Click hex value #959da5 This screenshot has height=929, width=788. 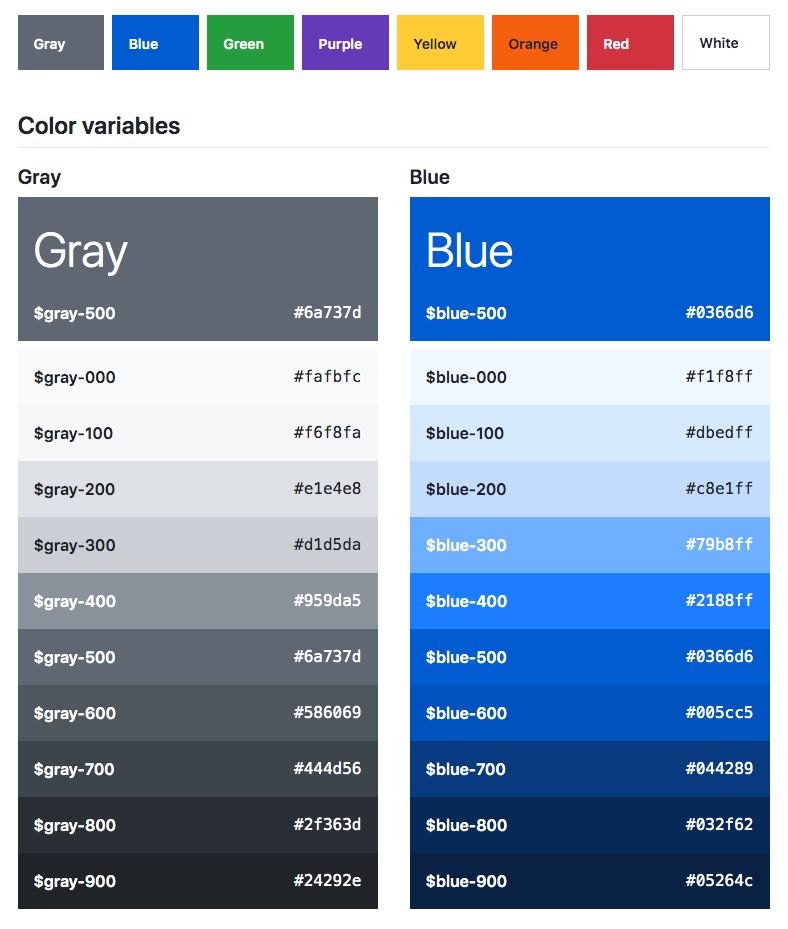327,600
